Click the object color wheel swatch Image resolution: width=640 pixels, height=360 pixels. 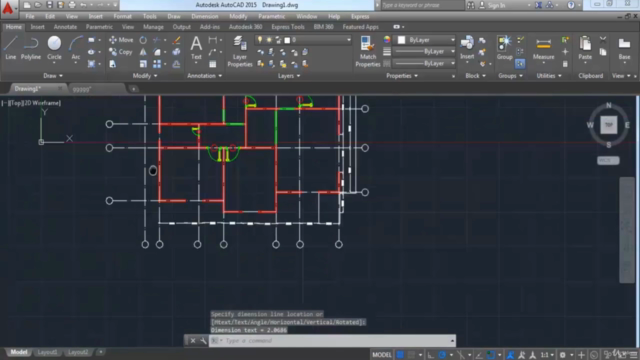pyautogui.click(x=387, y=40)
